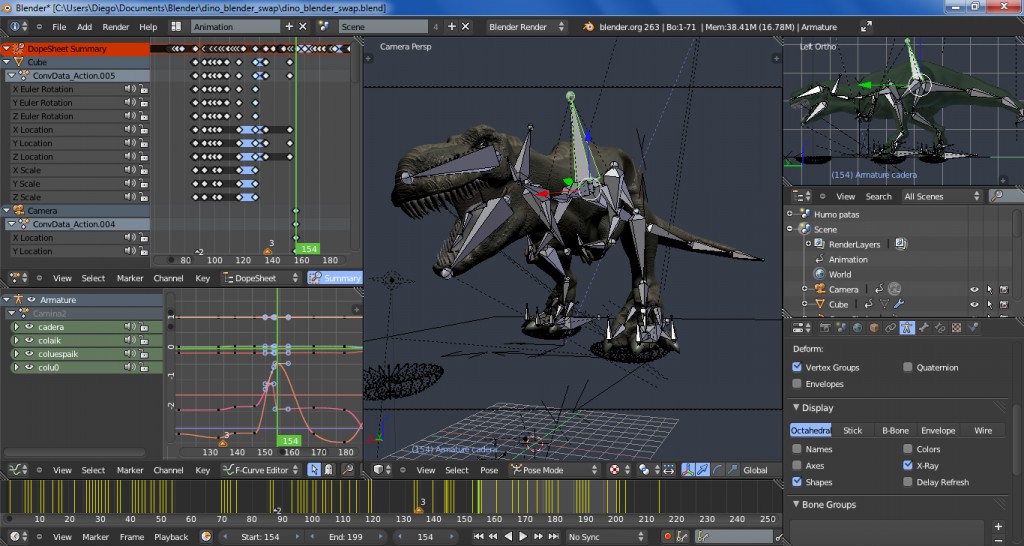Toggle the dope sheet Summary button

click(x=335, y=278)
